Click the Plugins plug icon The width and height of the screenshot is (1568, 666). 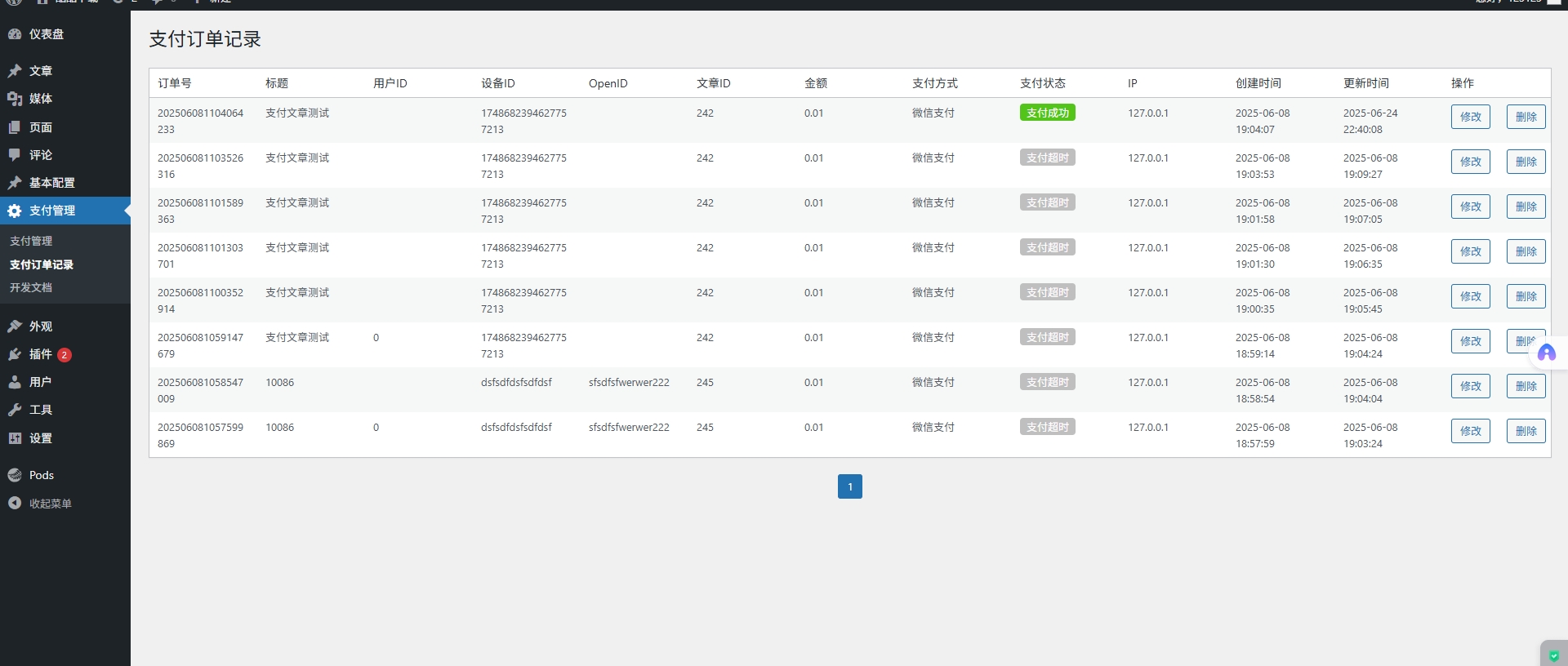(x=15, y=354)
